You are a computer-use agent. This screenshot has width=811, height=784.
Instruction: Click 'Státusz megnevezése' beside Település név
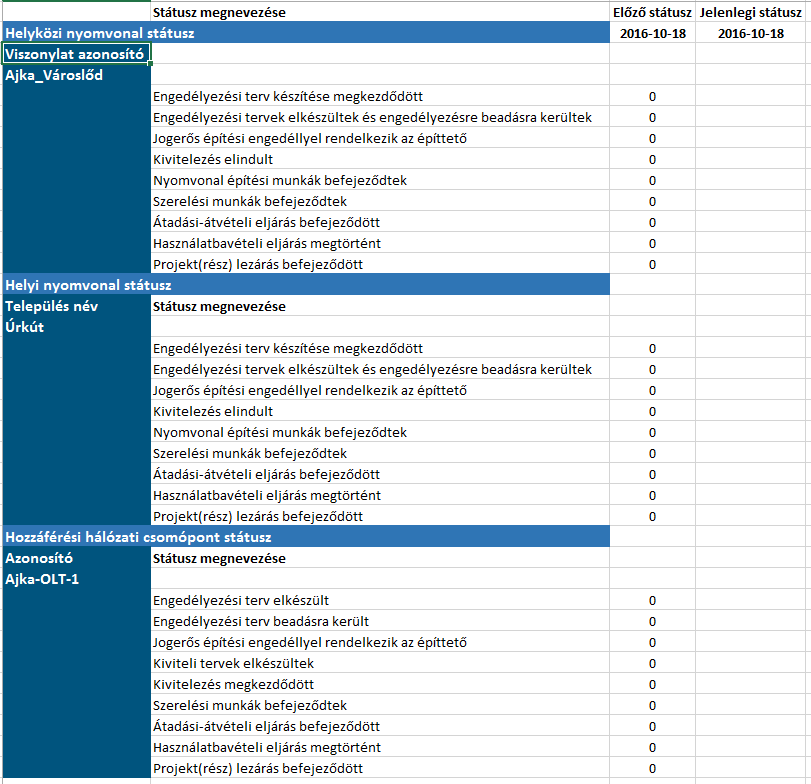(x=380, y=306)
